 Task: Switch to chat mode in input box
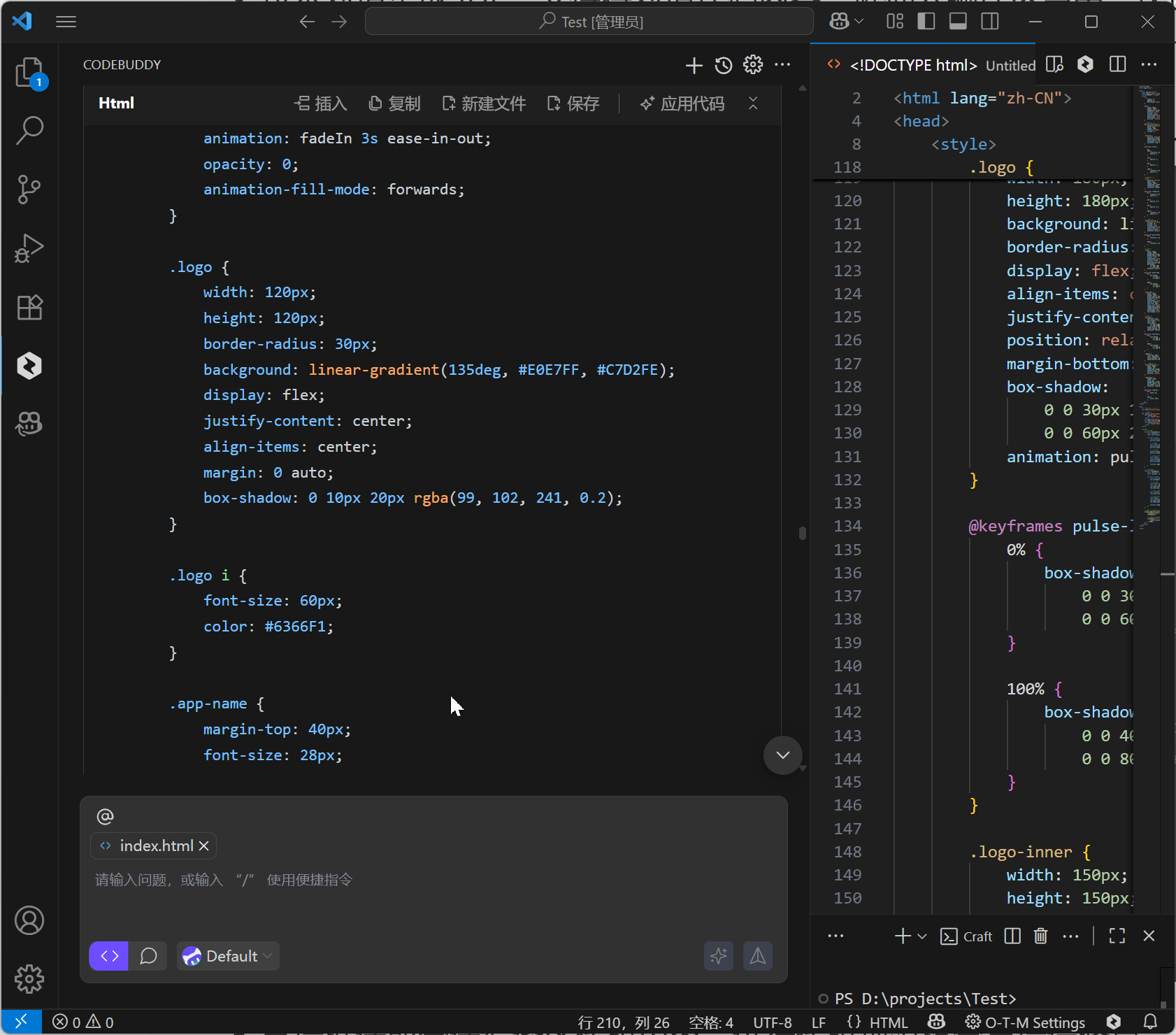click(x=148, y=956)
